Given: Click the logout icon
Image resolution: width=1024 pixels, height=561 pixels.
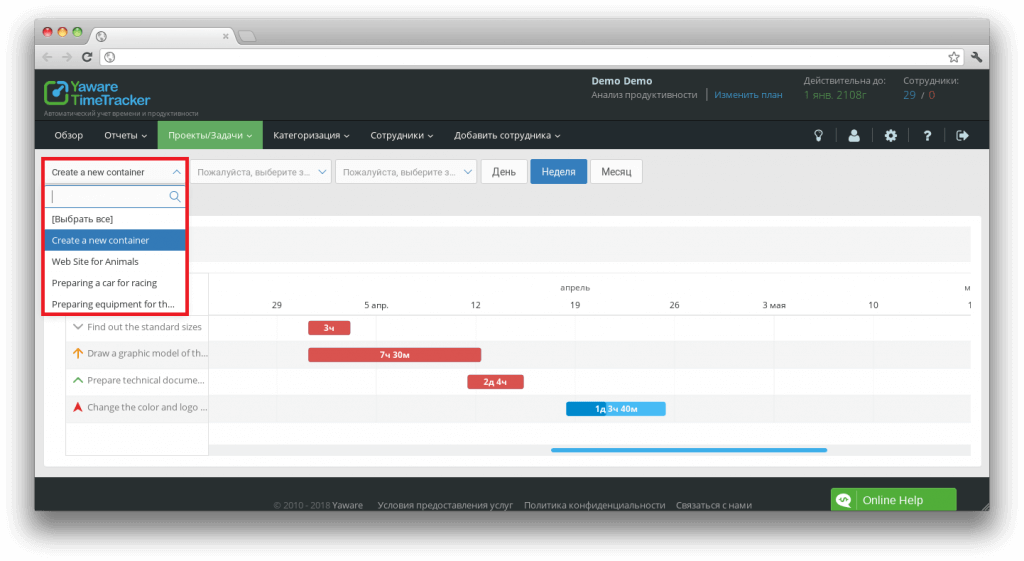Looking at the screenshot, I should click(x=962, y=135).
